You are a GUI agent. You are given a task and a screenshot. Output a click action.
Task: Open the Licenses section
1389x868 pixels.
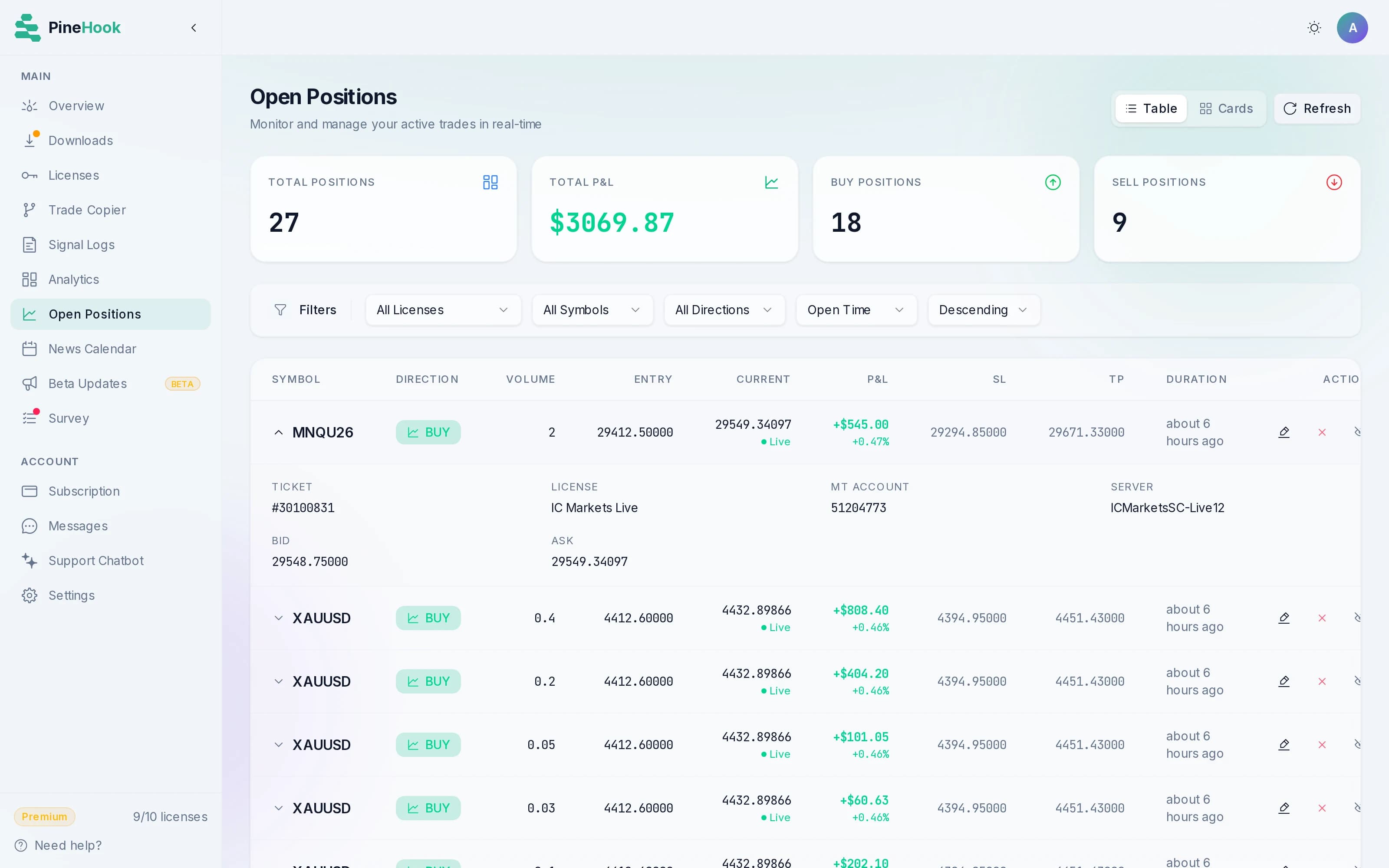coord(110,175)
